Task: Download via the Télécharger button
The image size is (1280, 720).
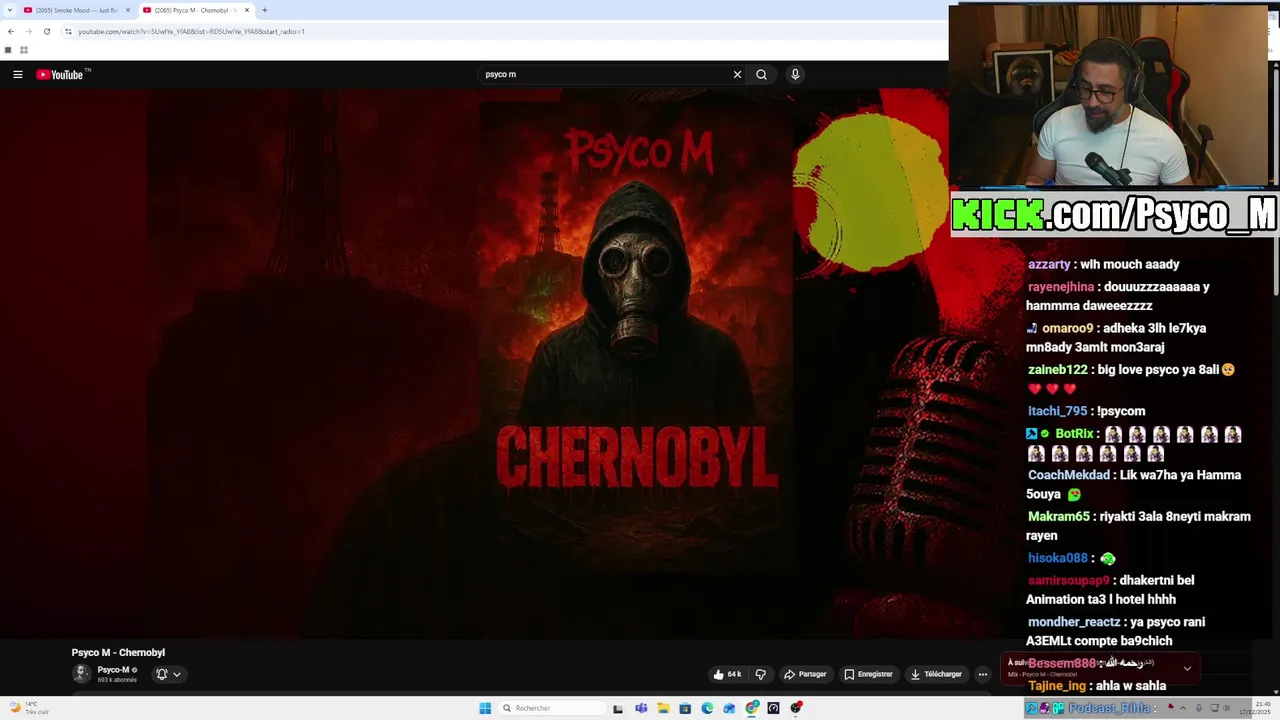Action: coord(936,674)
